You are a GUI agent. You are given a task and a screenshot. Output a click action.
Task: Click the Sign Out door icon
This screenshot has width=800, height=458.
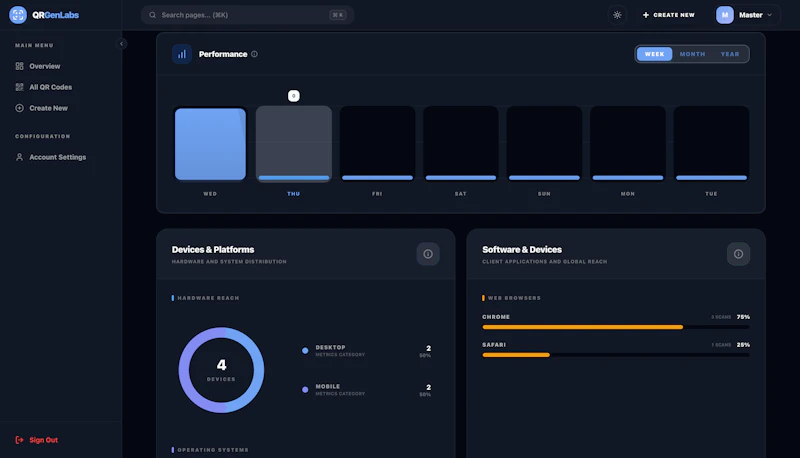19,440
